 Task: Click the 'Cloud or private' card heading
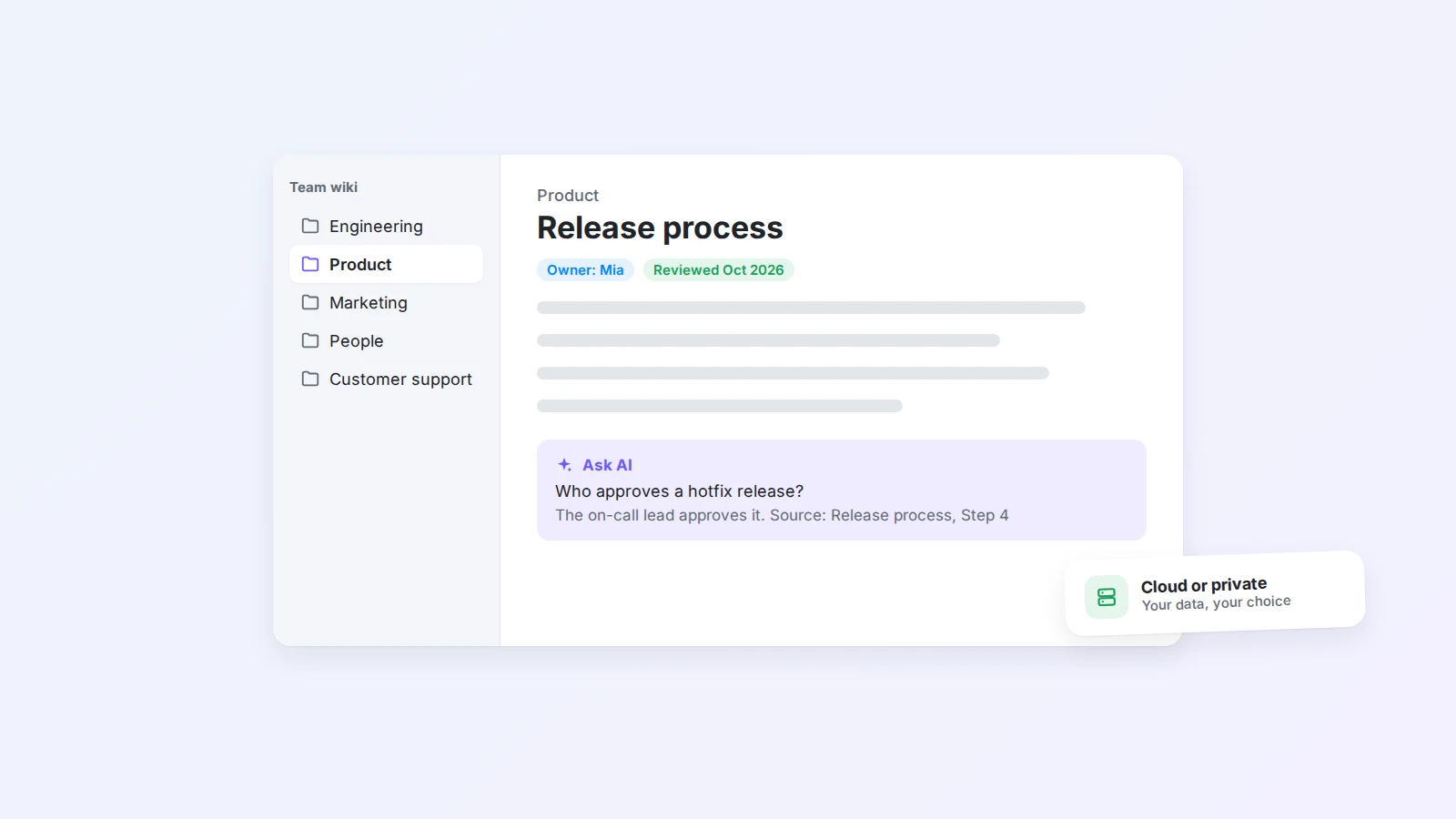pyautogui.click(x=1204, y=585)
